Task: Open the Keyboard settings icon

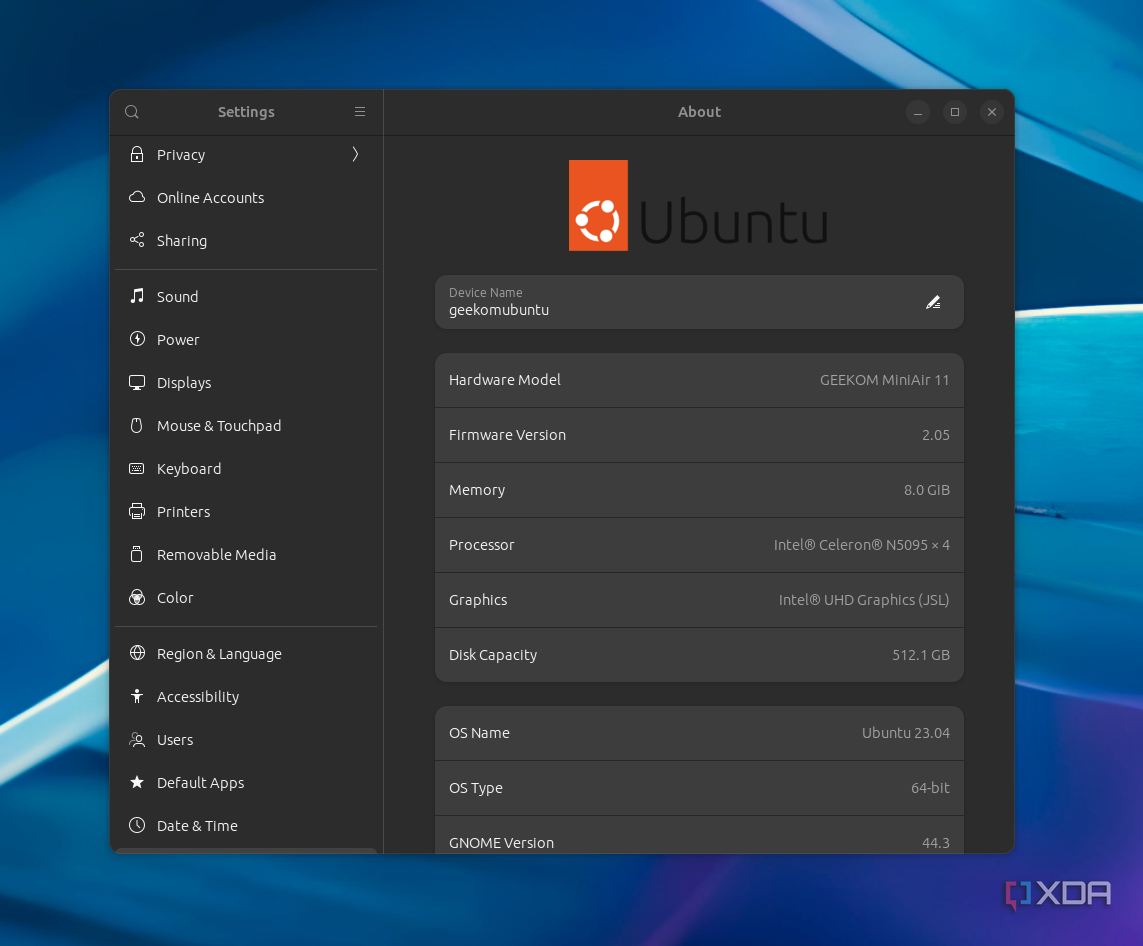Action: pyautogui.click(x=137, y=468)
